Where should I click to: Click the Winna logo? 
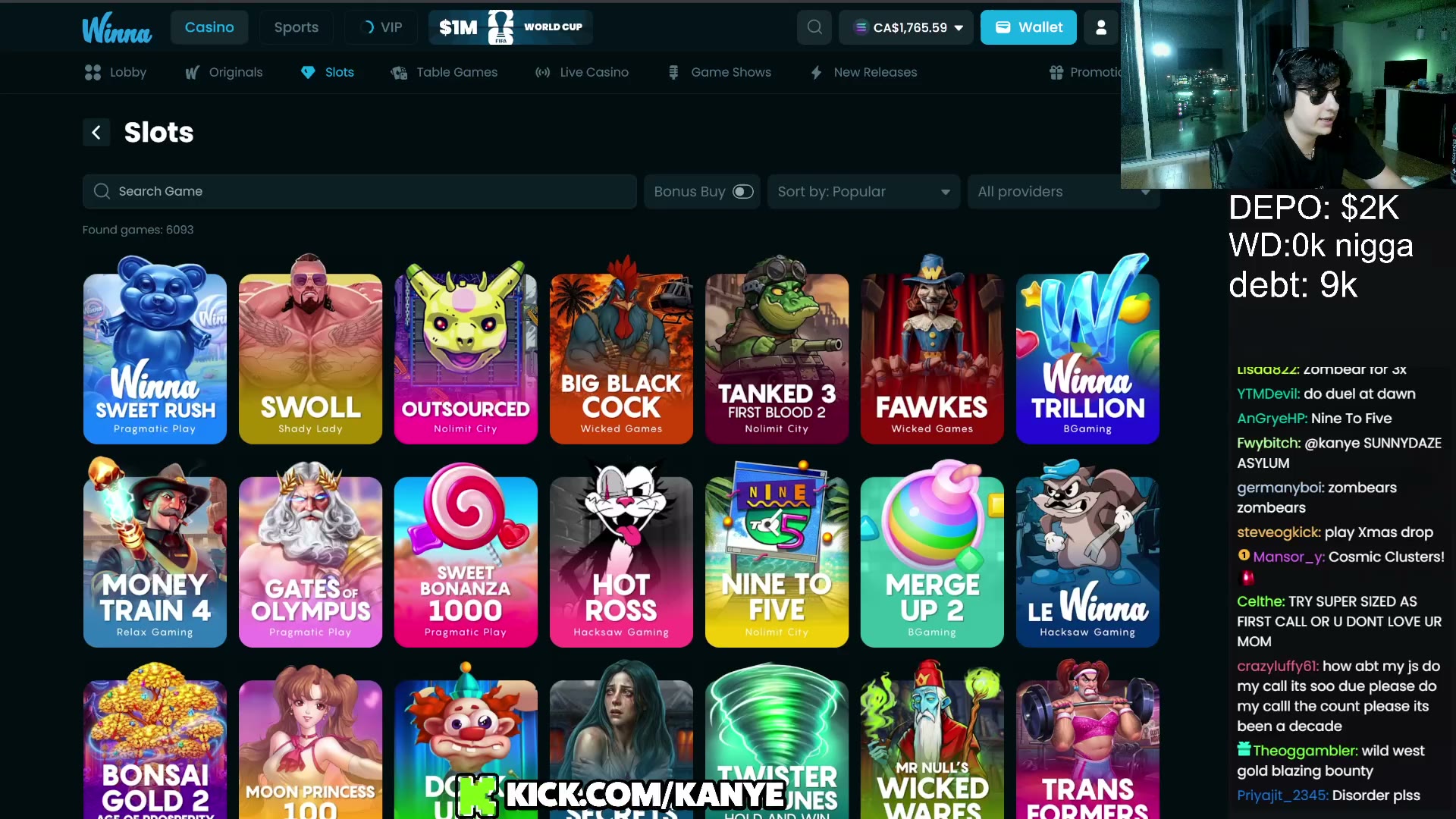pyautogui.click(x=117, y=28)
